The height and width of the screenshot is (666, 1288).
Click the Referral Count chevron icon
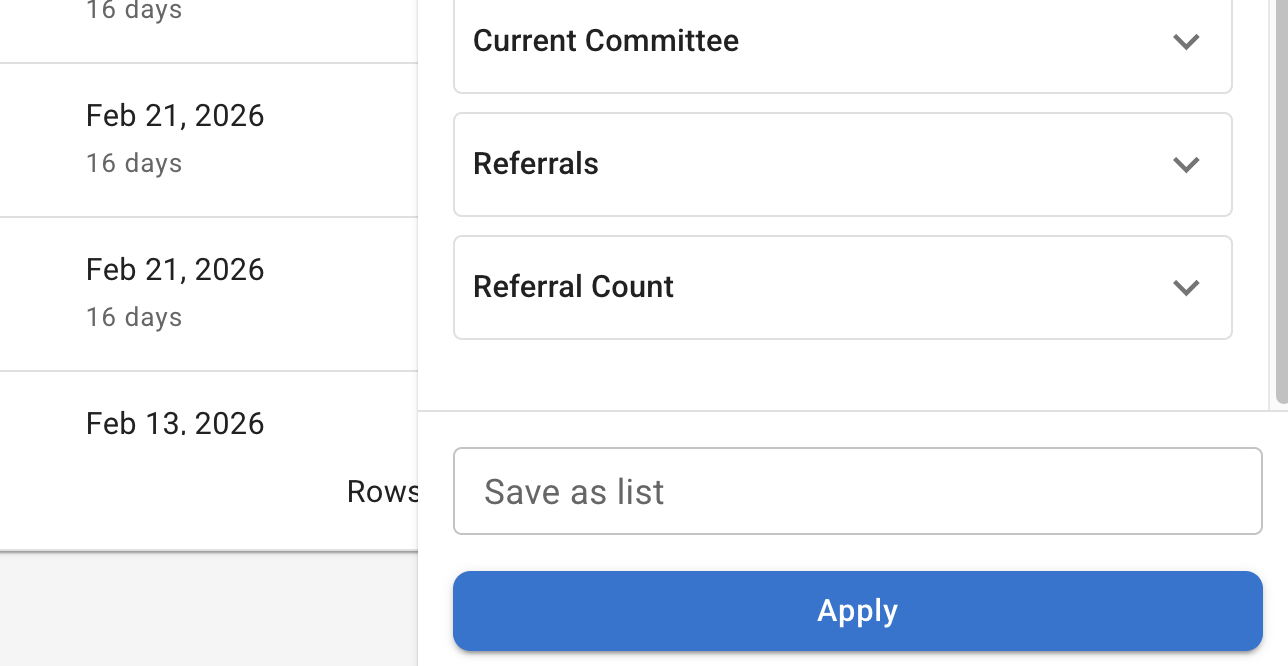point(1186,287)
